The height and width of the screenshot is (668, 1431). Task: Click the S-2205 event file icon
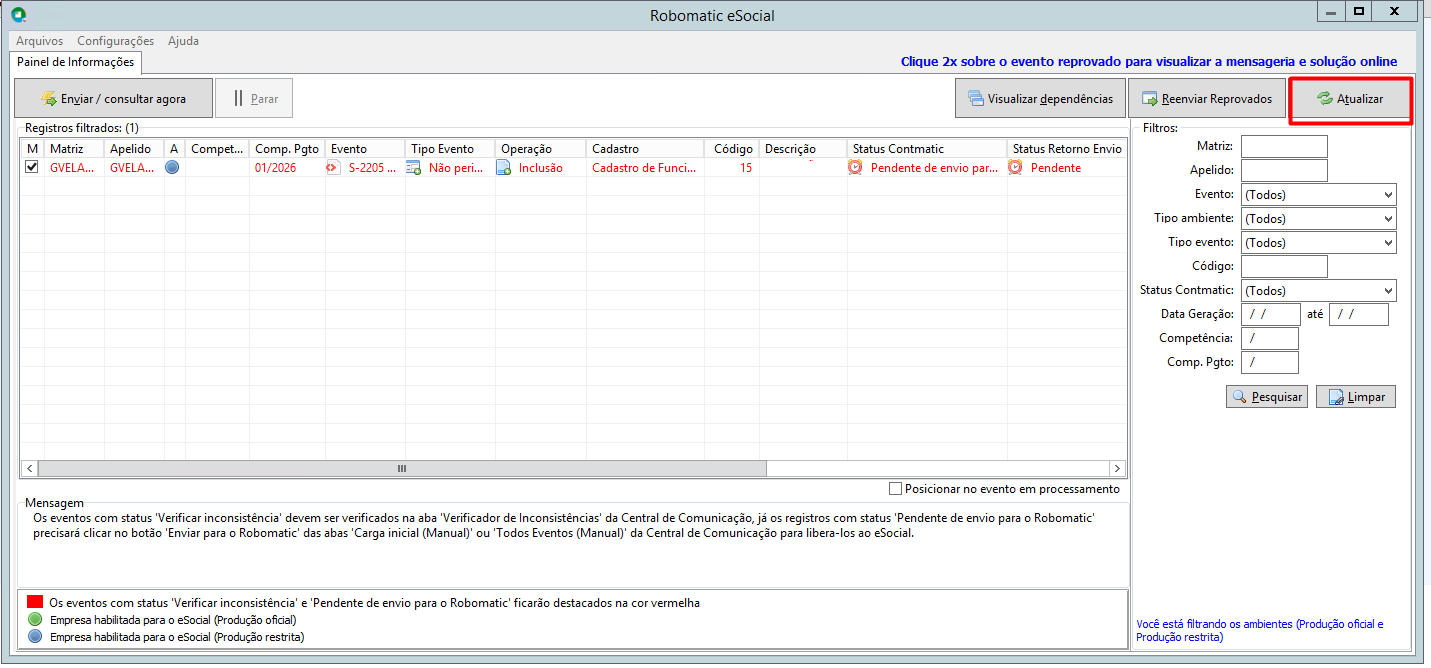pyautogui.click(x=334, y=168)
